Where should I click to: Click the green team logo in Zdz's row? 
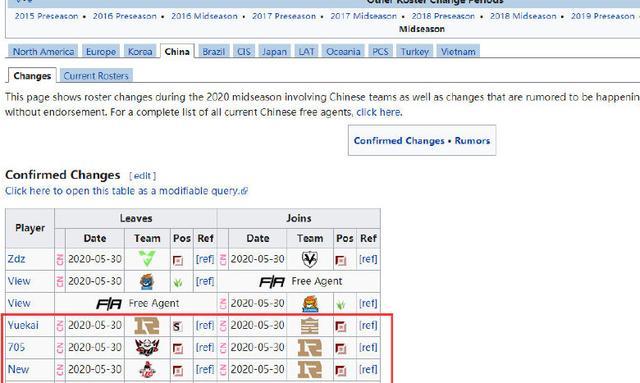coord(147,259)
